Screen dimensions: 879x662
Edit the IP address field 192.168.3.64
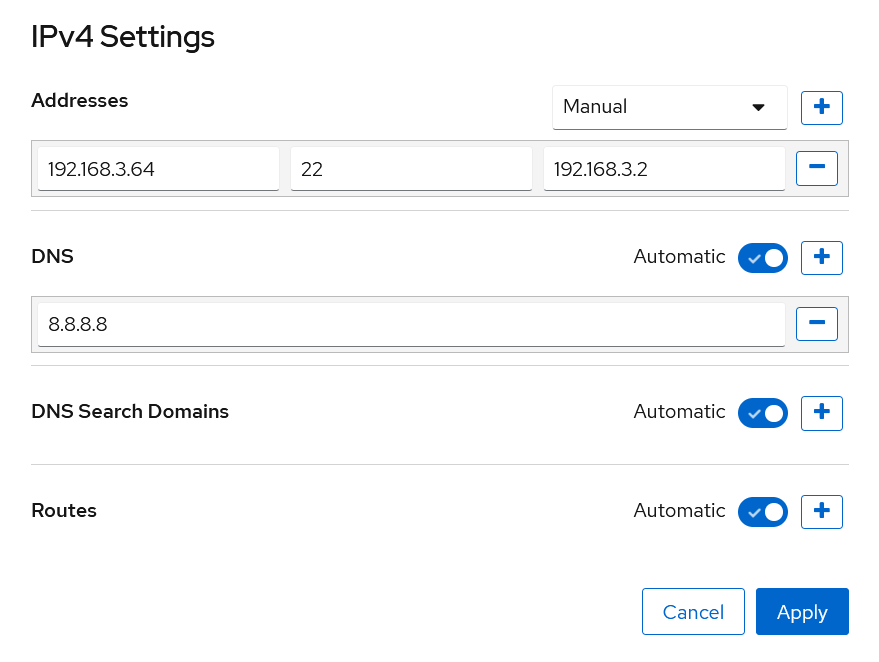(x=158, y=169)
